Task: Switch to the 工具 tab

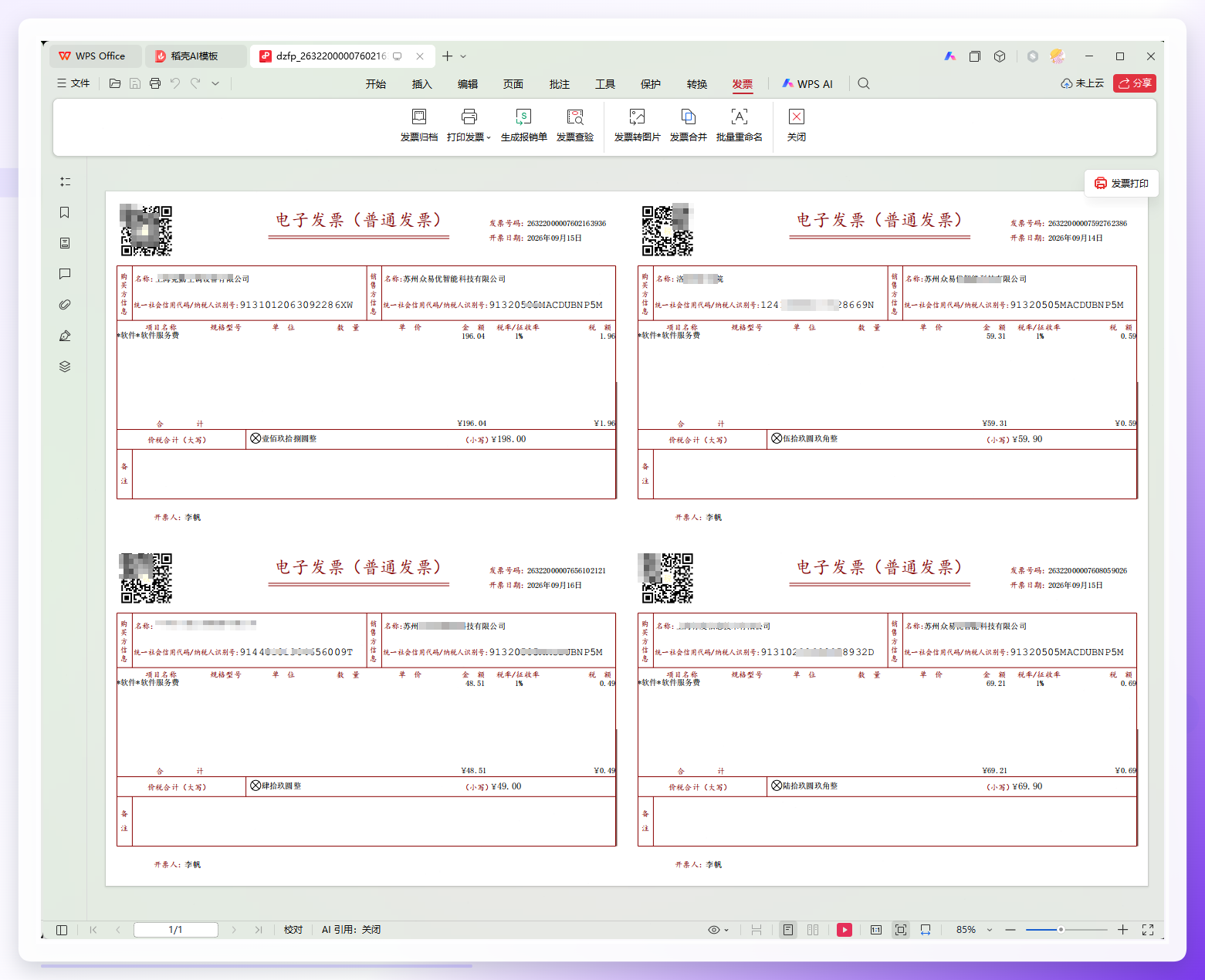Action: (605, 84)
